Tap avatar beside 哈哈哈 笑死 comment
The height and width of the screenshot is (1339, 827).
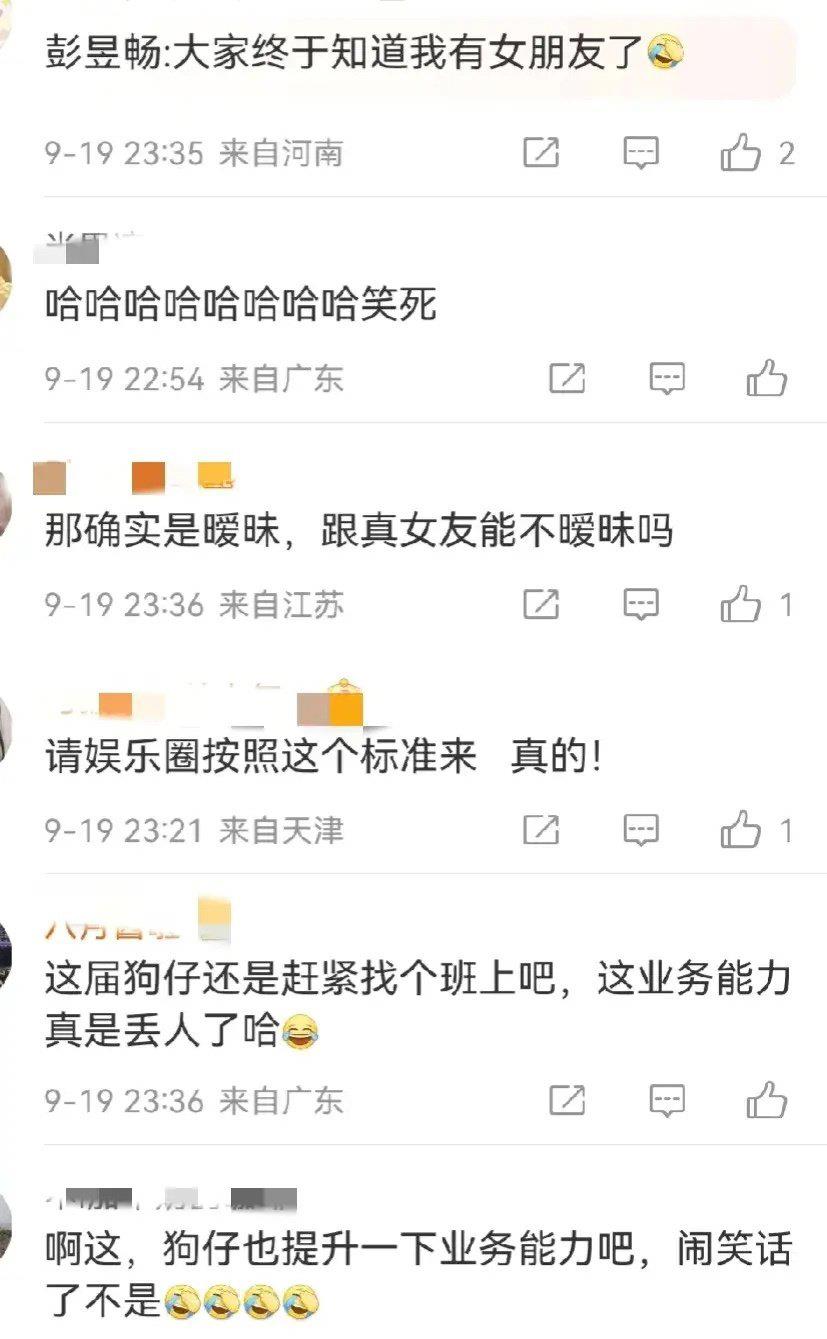pyautogui.click(x=4, y=282)
